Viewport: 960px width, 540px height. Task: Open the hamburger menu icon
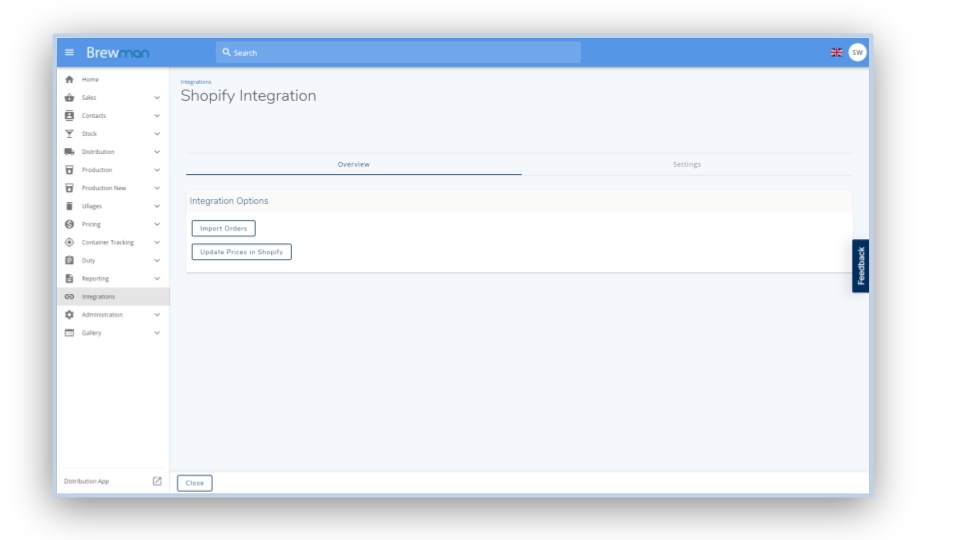coord(69,53)
